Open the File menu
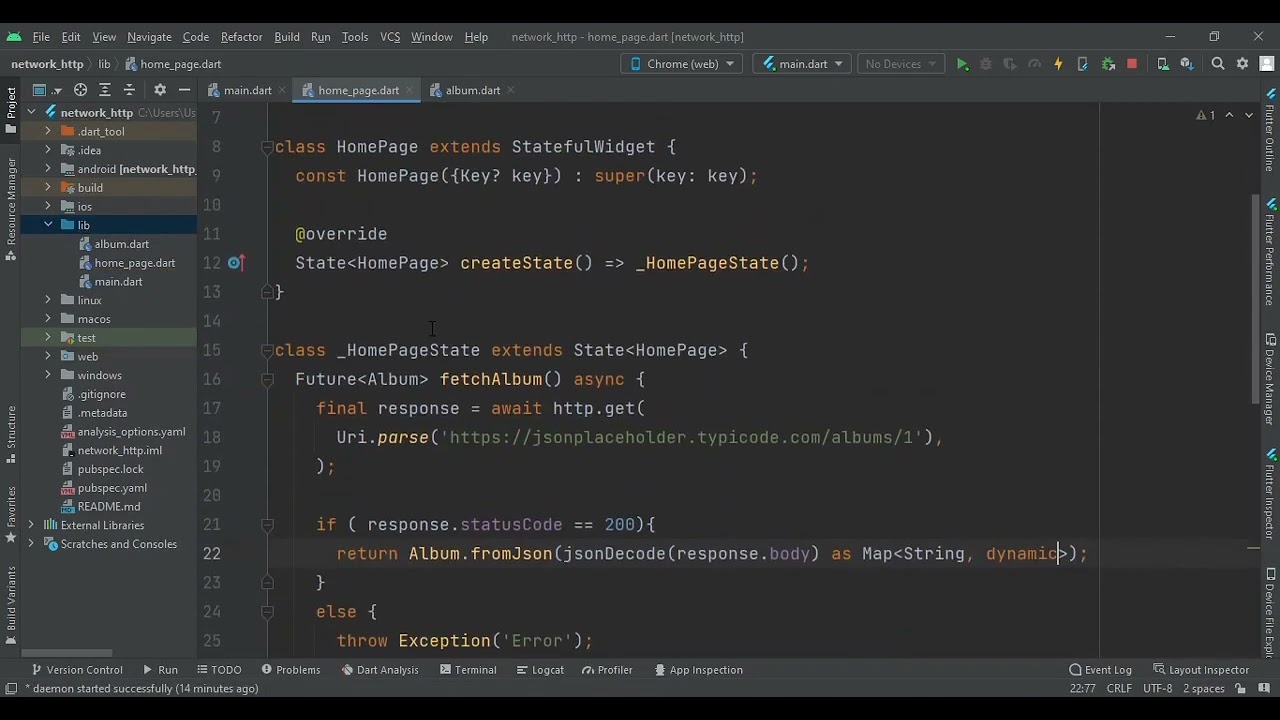The width and height of the screenshot is (1280, 720). pyautogui.click(x=41, y=37)
